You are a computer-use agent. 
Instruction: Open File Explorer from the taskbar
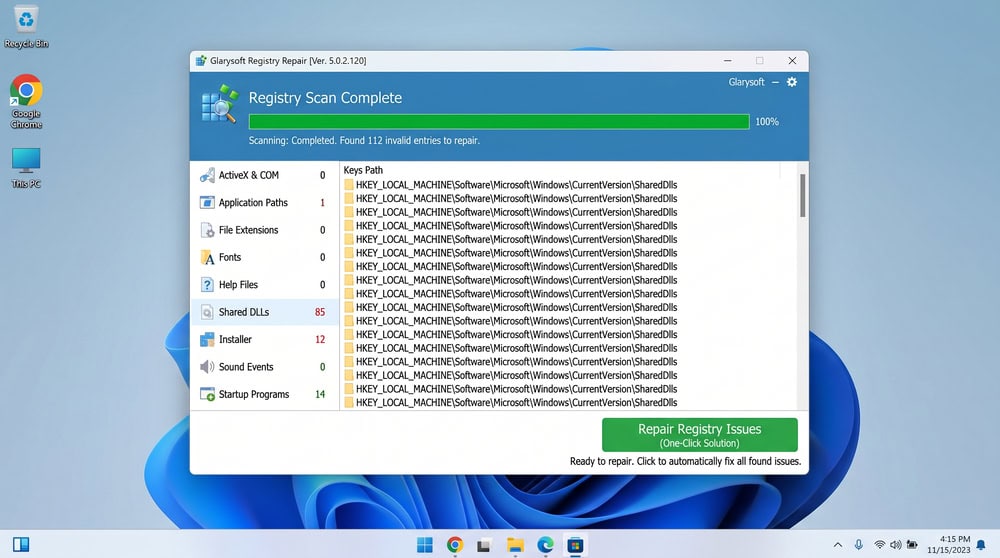(515, 545)
